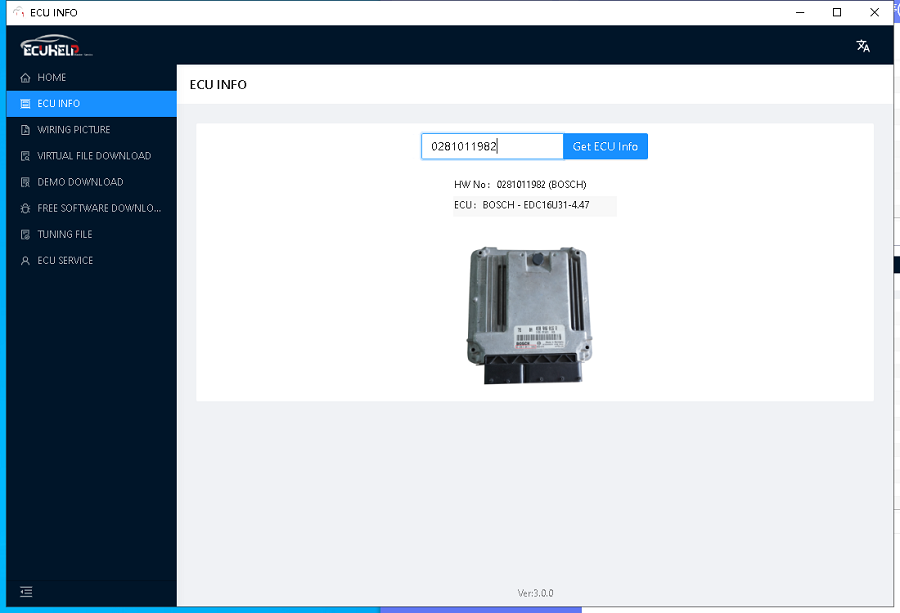Open FREE SOFTWARE DOWNLOAD menu item
The image size is (900, 613).
pos(91,208)
